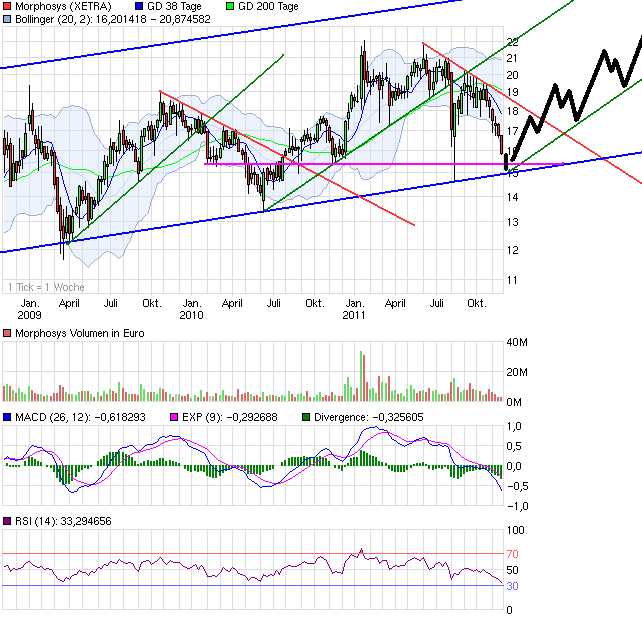642x618 pixels.
Task: Click the RSI axis label 100
Action: (x=515, y=530)
